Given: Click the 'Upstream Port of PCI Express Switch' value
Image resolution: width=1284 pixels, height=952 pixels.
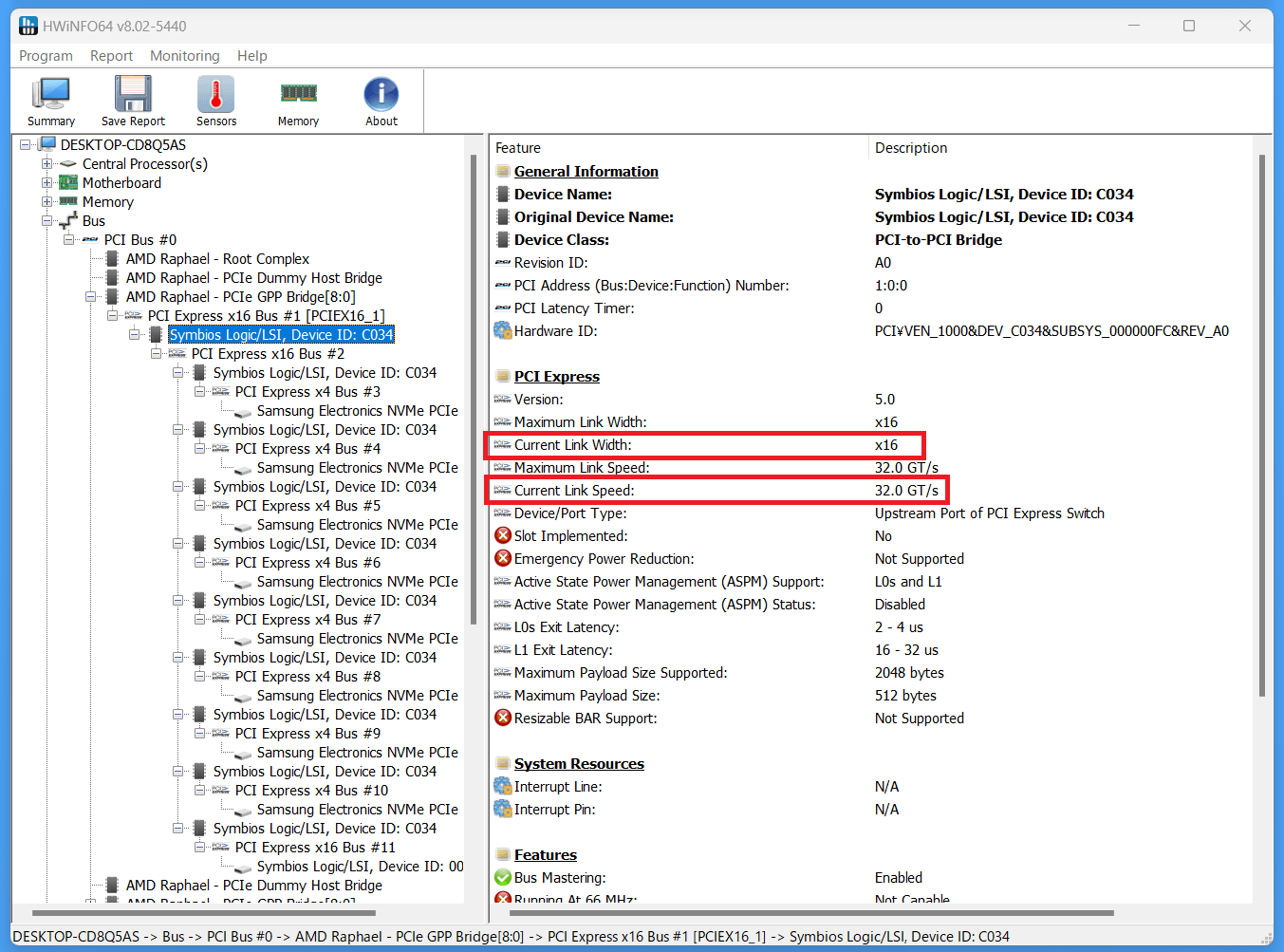Looking at the screenshot, I should click(990, 513).
